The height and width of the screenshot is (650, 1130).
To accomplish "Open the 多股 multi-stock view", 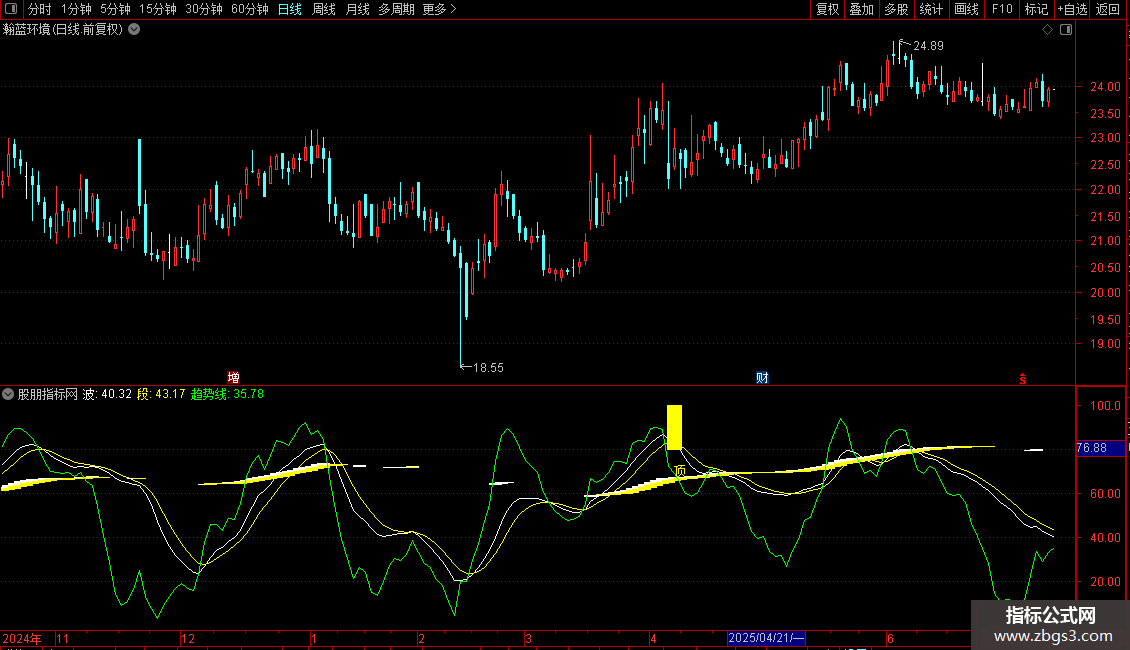I will (x=896, y=9).
